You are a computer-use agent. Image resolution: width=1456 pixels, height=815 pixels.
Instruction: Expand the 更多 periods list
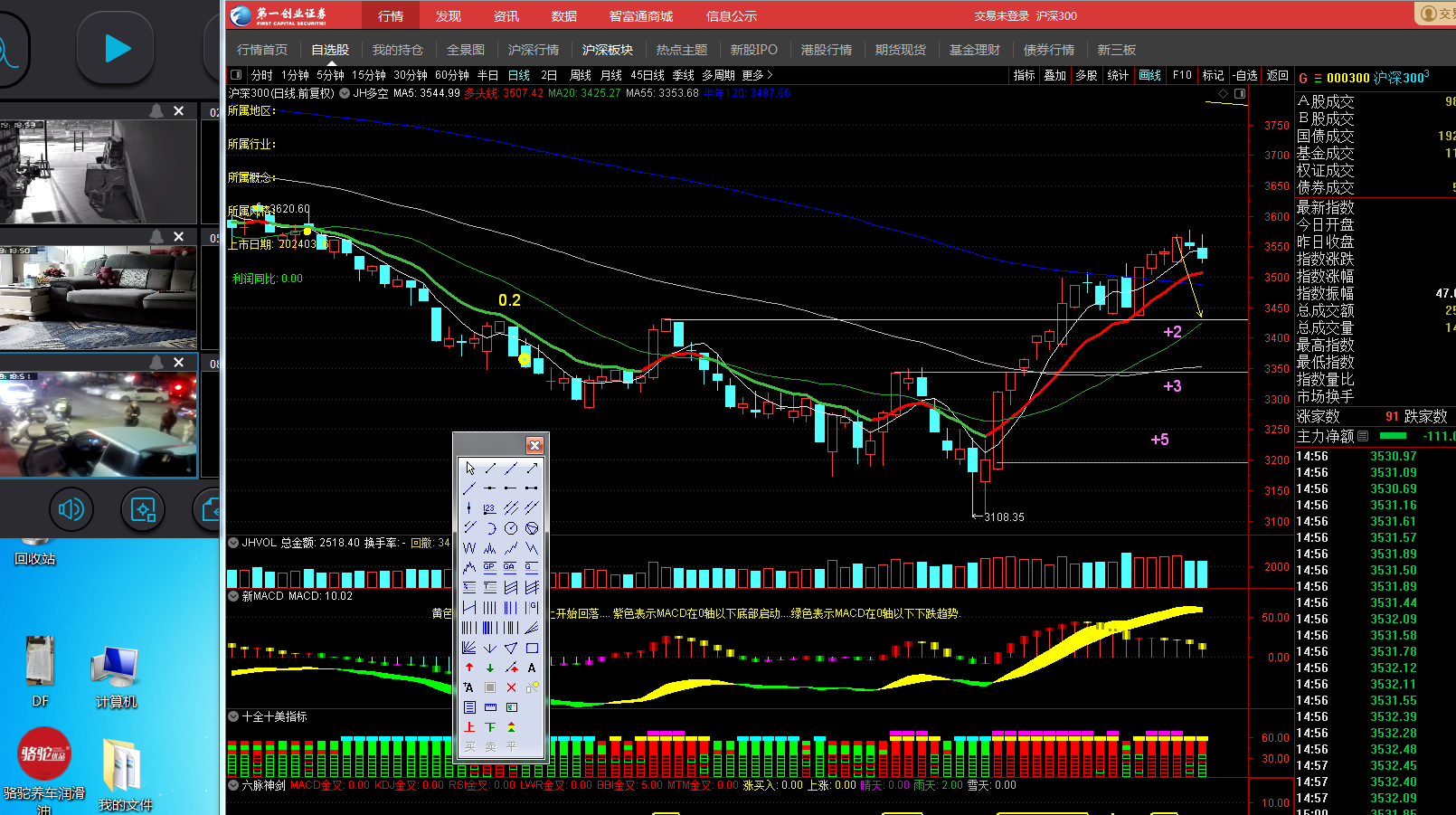point(757,75)
